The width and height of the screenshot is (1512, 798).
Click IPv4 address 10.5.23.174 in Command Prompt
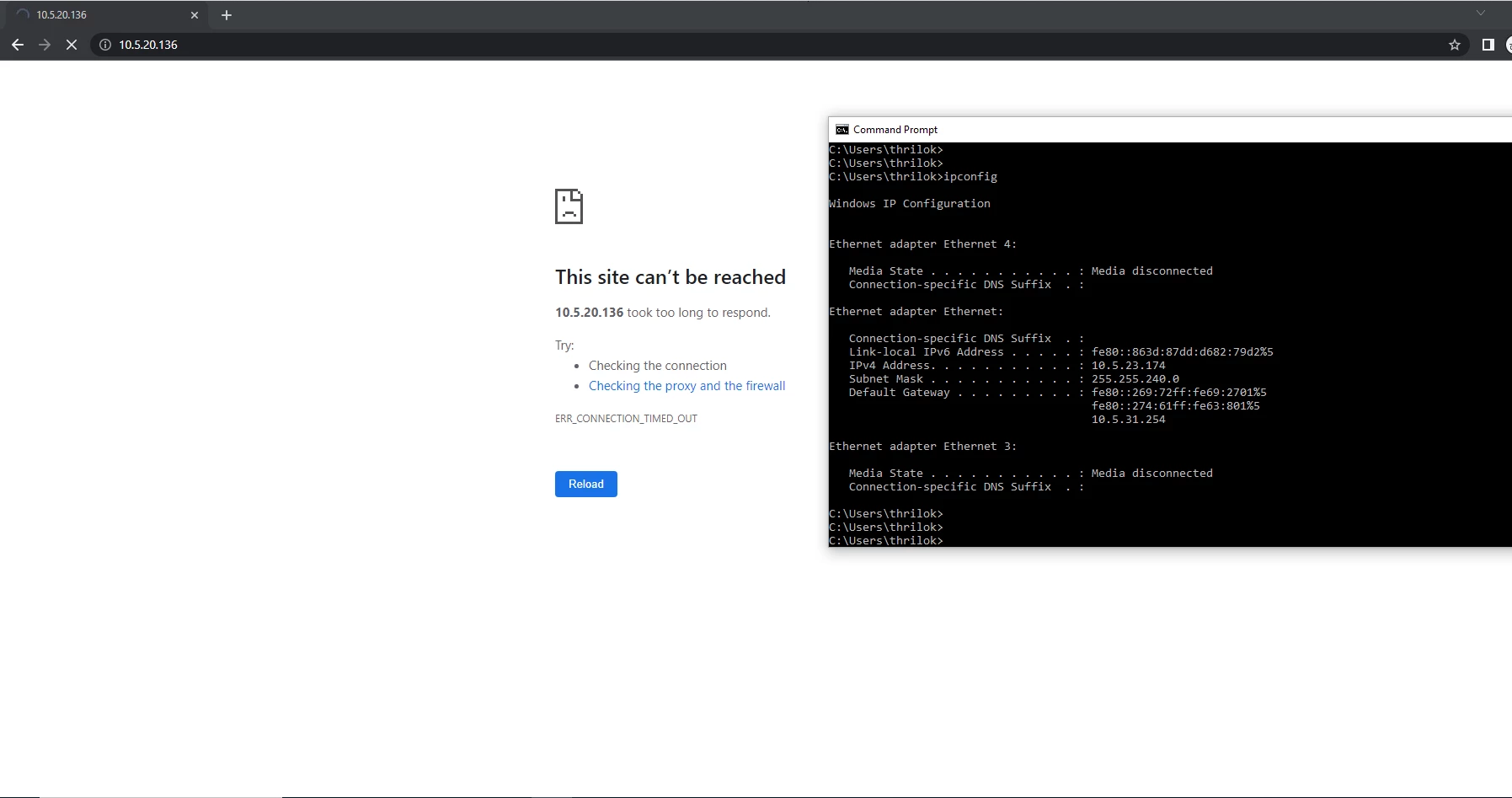1128,366
